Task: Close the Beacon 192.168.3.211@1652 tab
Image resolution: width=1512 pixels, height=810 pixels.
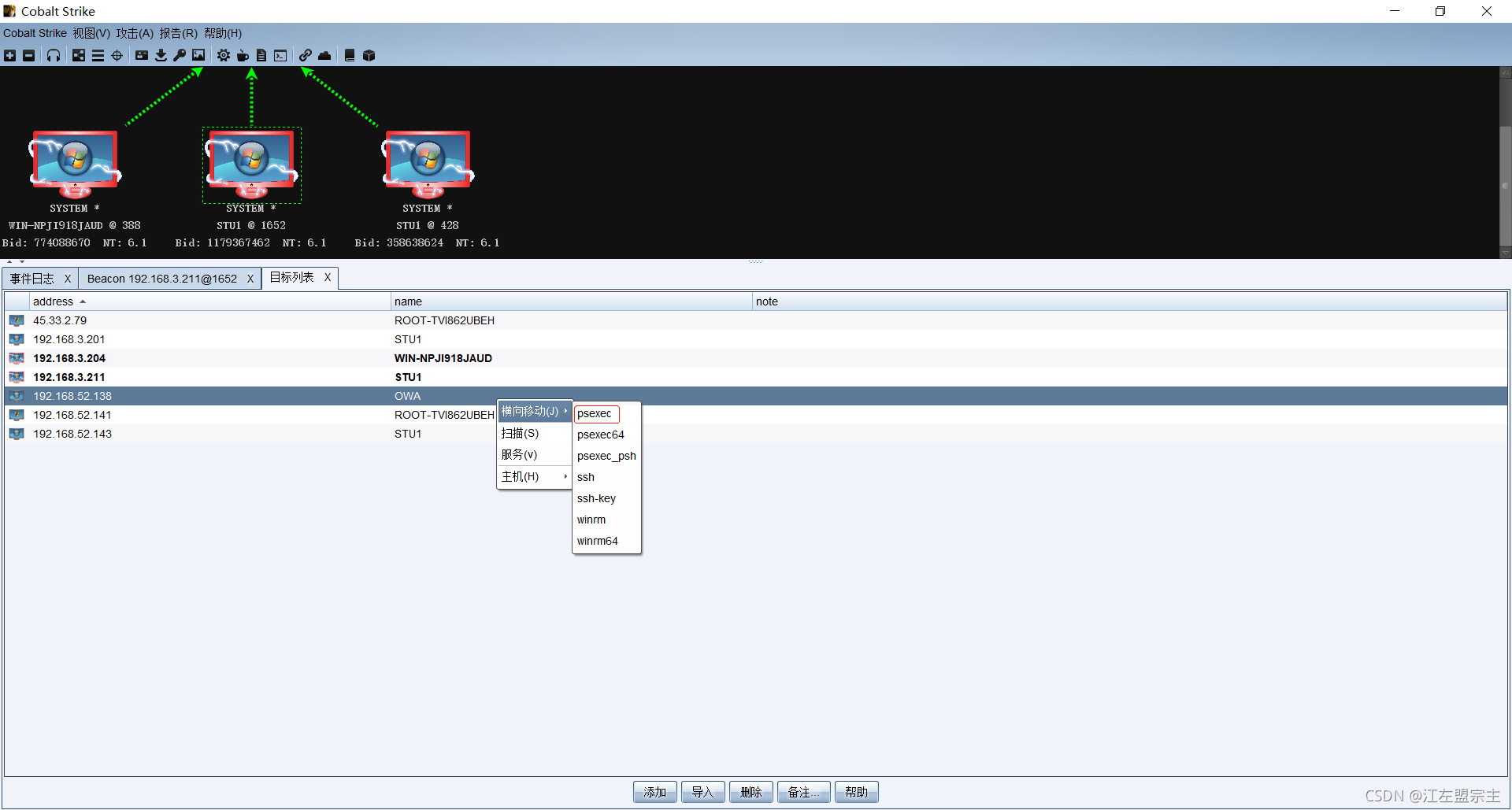Action: (250, 279)
